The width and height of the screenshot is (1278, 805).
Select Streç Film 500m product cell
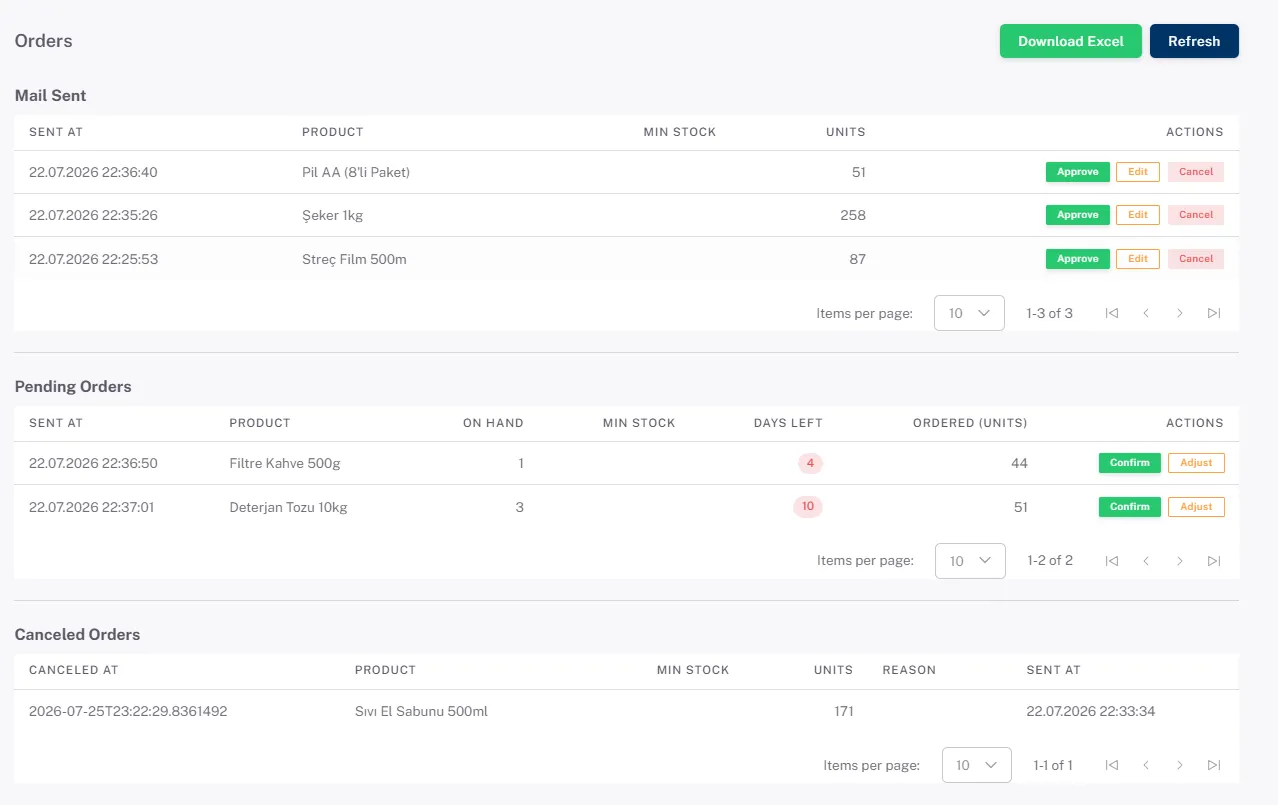[354, 259]
